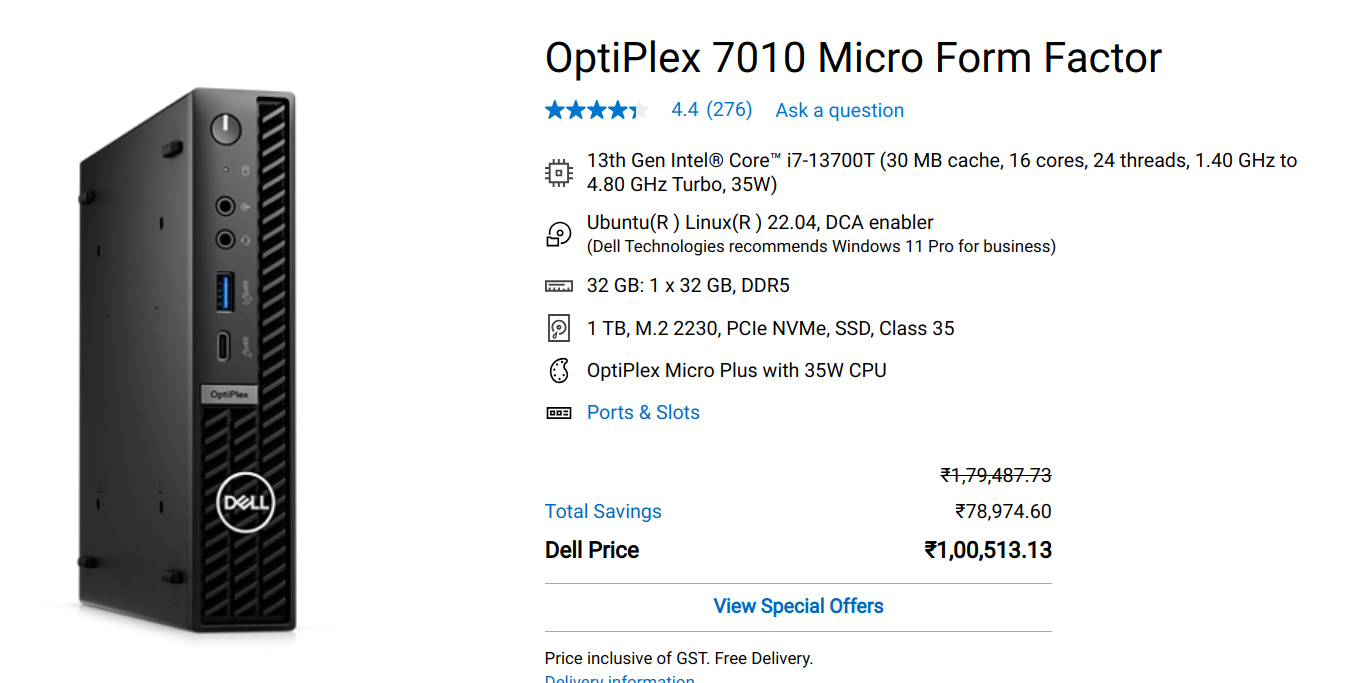Click the Ports & Slots icon

point(558,413)
